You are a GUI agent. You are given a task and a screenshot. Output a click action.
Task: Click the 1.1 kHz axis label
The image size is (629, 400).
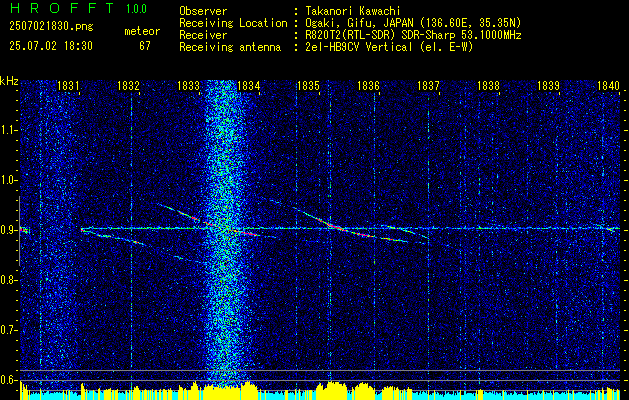[x=9, y=130]
